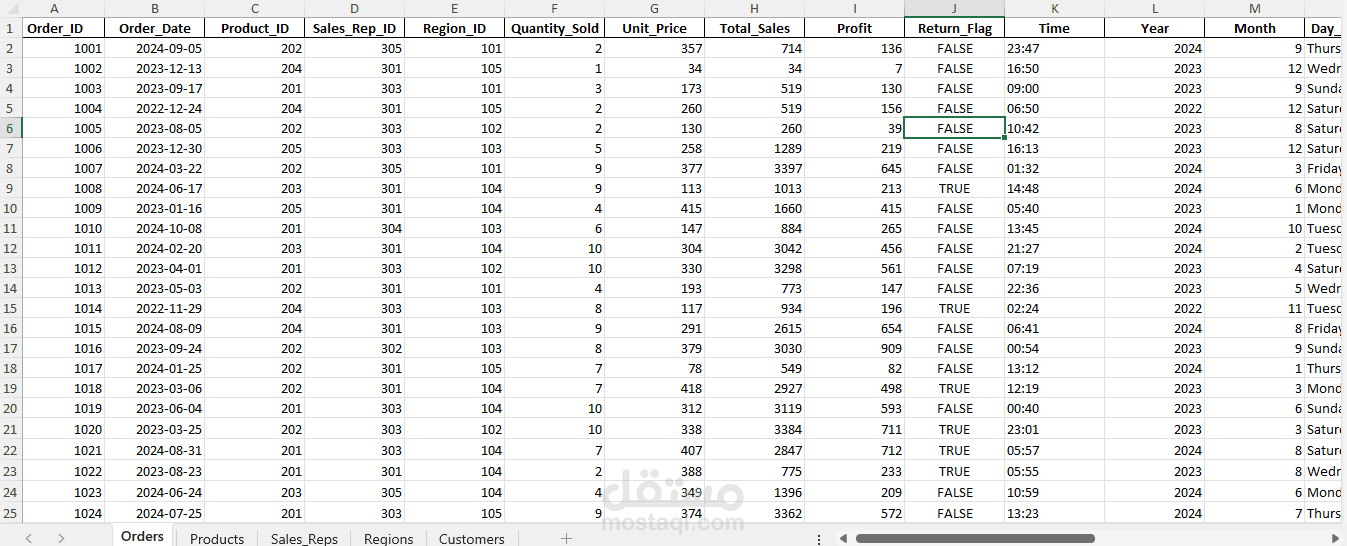Click the Total_Sales header cell

tap(755, 28)
